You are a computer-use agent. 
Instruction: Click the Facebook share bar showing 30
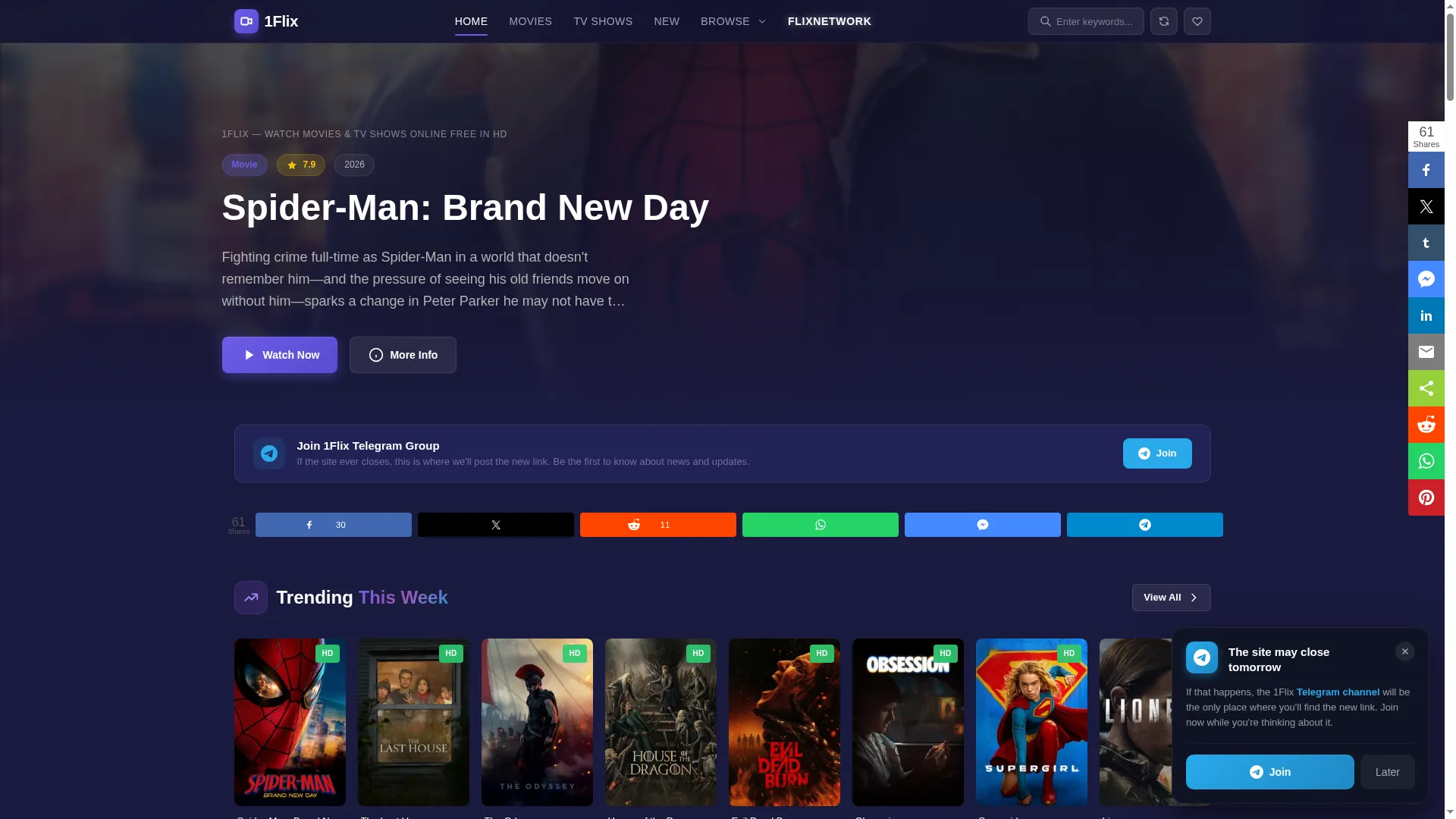coord(334,525)
